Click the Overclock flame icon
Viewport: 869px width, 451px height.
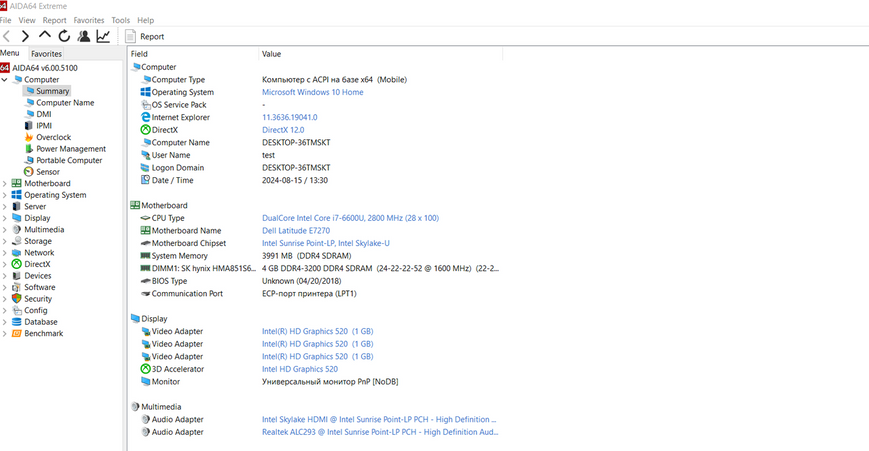point(29,137)
